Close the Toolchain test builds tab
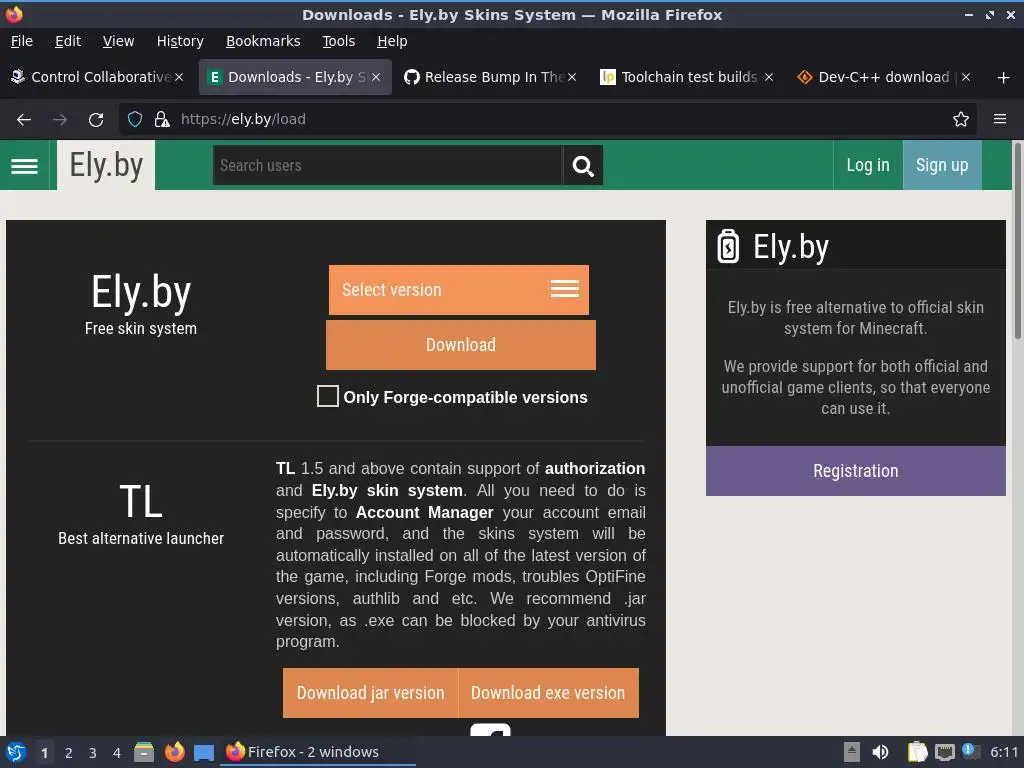This screenshot has width=1024, height=768. click(769, 77)
